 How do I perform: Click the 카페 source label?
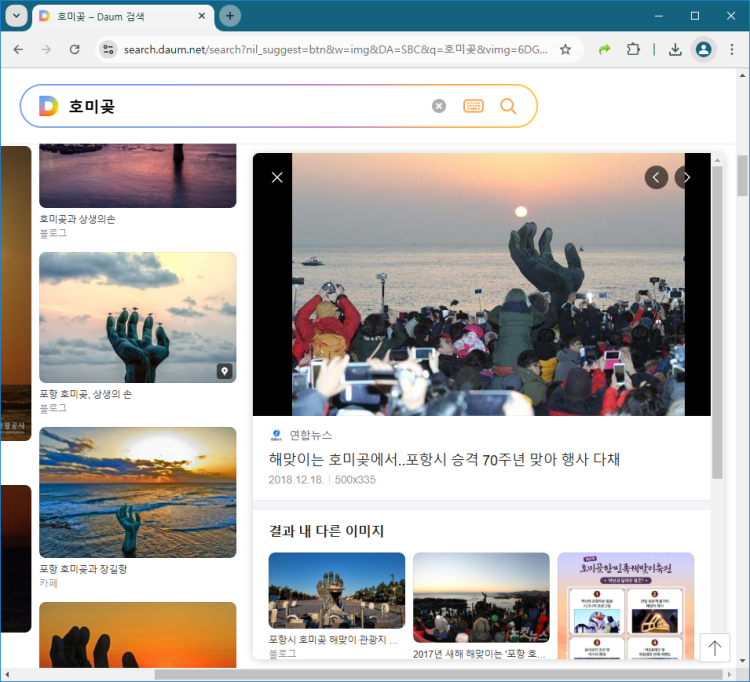click(x=48, y=583)
